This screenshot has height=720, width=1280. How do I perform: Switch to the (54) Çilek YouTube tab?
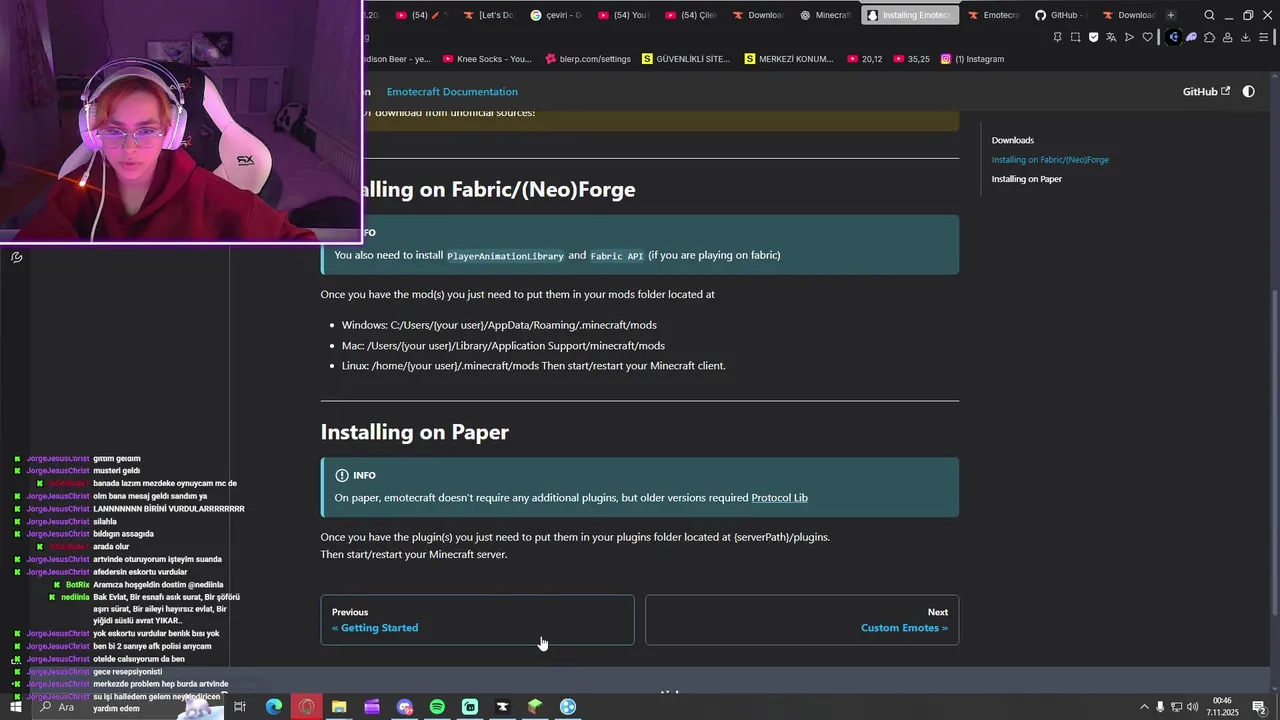[x=691, y=15]
